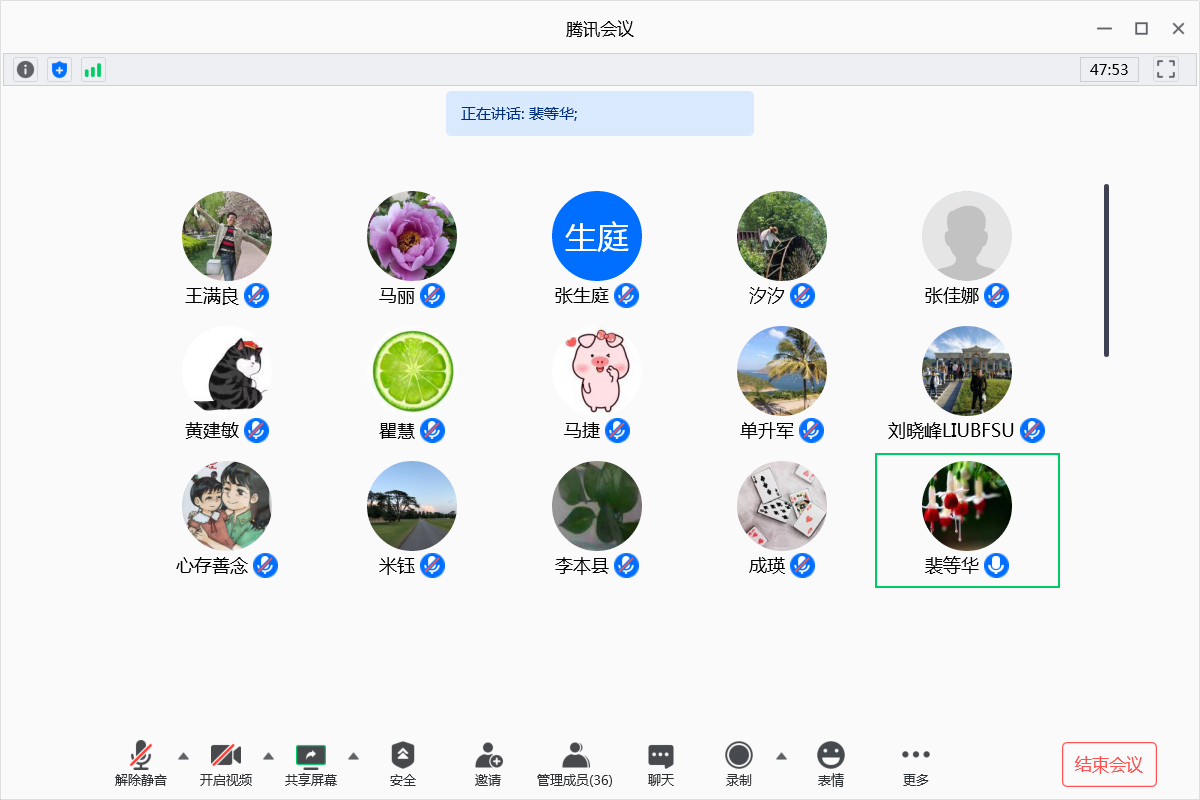The height and width of the screenshot is (800, 1200).
Task: Select 裴等华's highlighted speaker avatar
Action: click(967, 506)
